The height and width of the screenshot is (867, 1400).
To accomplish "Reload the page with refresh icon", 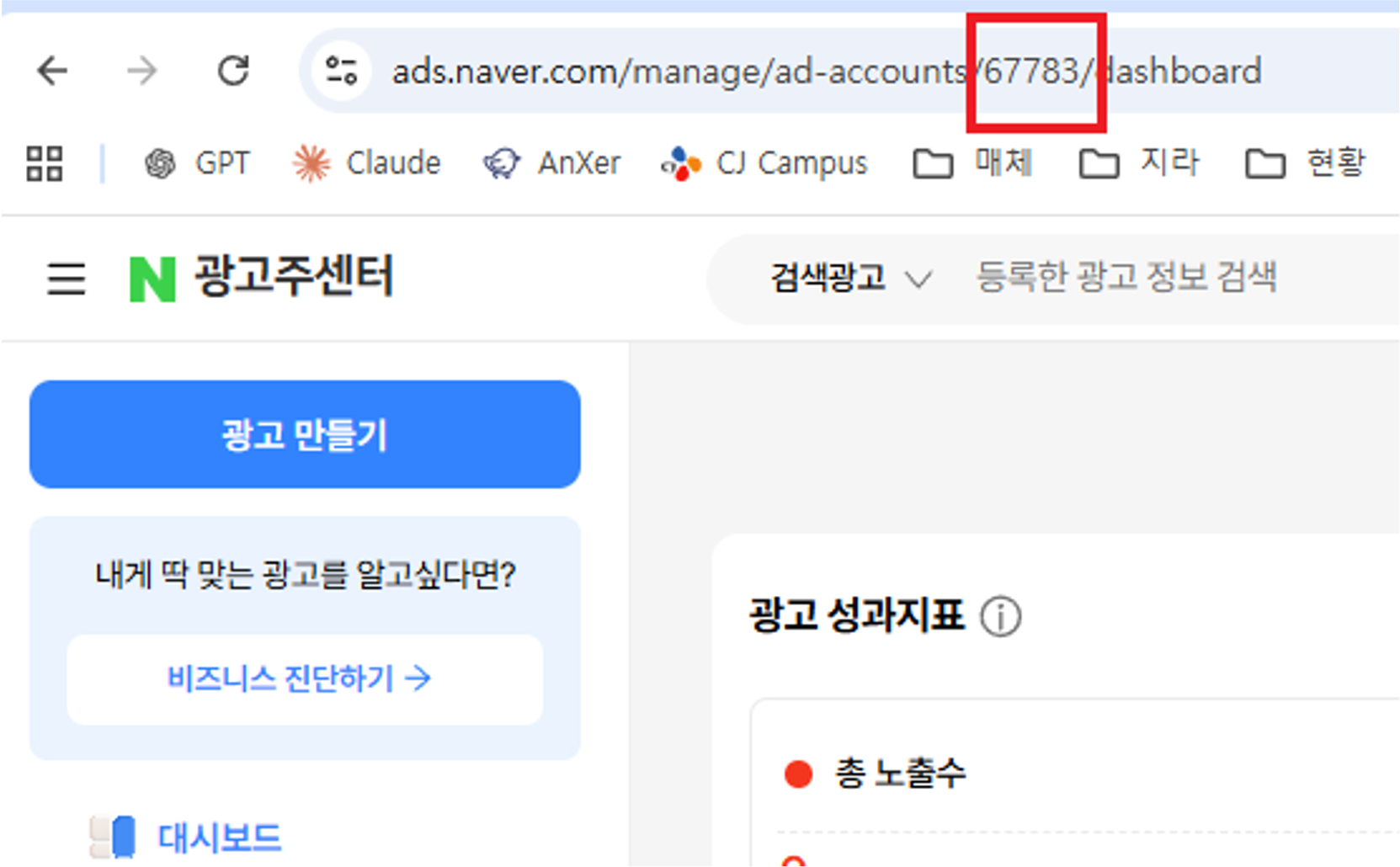I will pyautogui.click(x=233, y=71).
